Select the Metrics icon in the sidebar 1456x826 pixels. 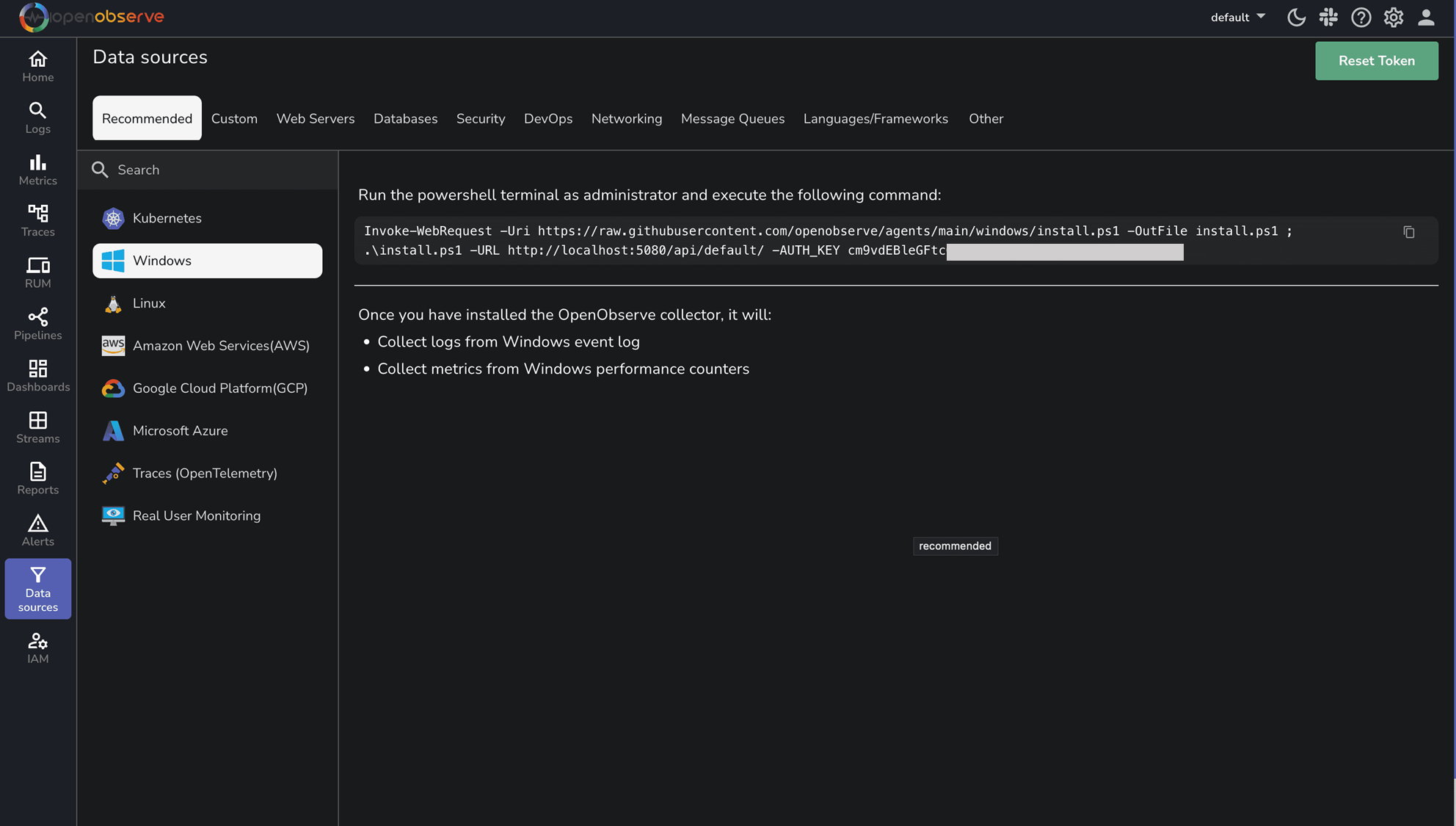(x=37, y=170)
